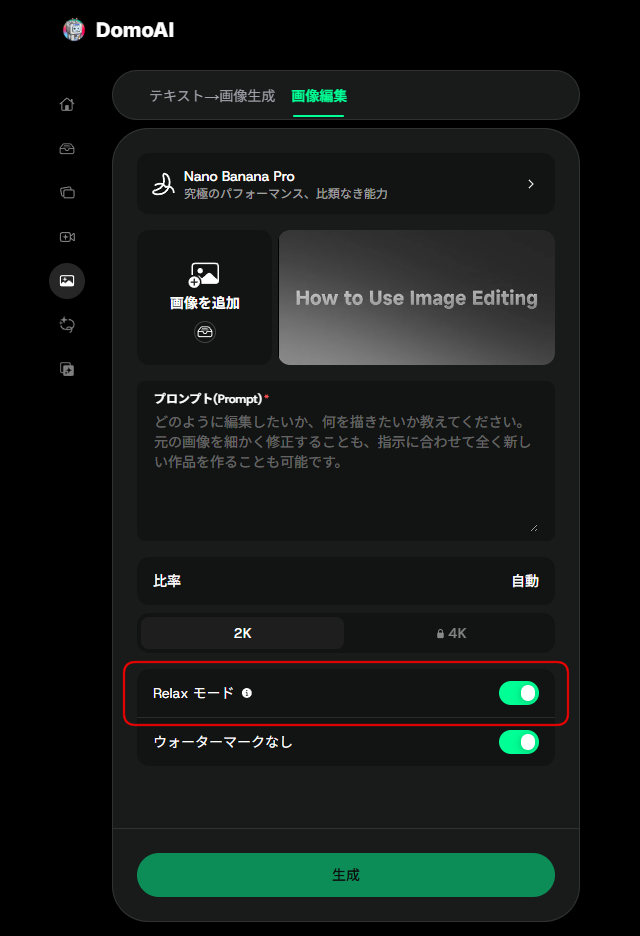640x936 pixels.
Task: Click the prompt textarea resize handle
Action: click(x=534, y=528)
